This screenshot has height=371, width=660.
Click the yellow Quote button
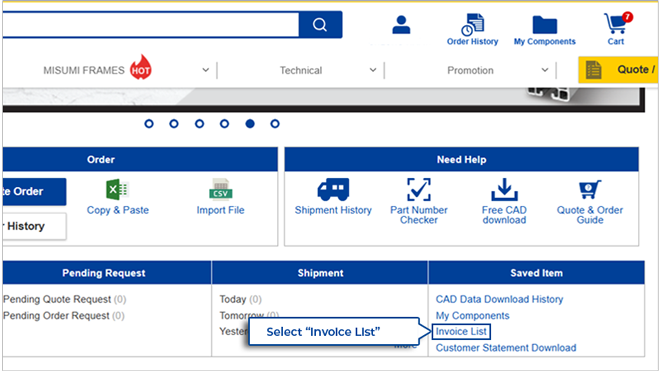coord(619,70)
